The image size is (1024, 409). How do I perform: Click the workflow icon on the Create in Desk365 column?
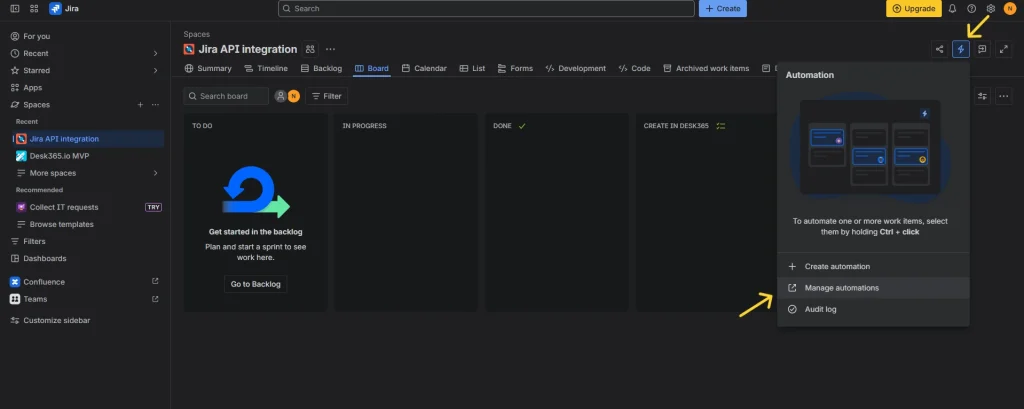[x=721, y=125]
